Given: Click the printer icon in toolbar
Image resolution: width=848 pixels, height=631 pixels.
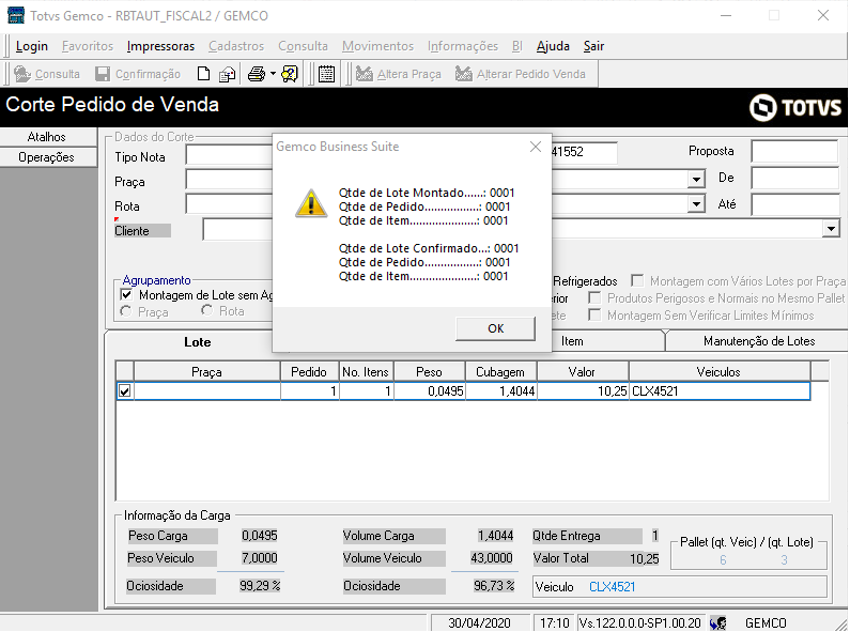Looking at the screenshot, I should coord(256,74).
